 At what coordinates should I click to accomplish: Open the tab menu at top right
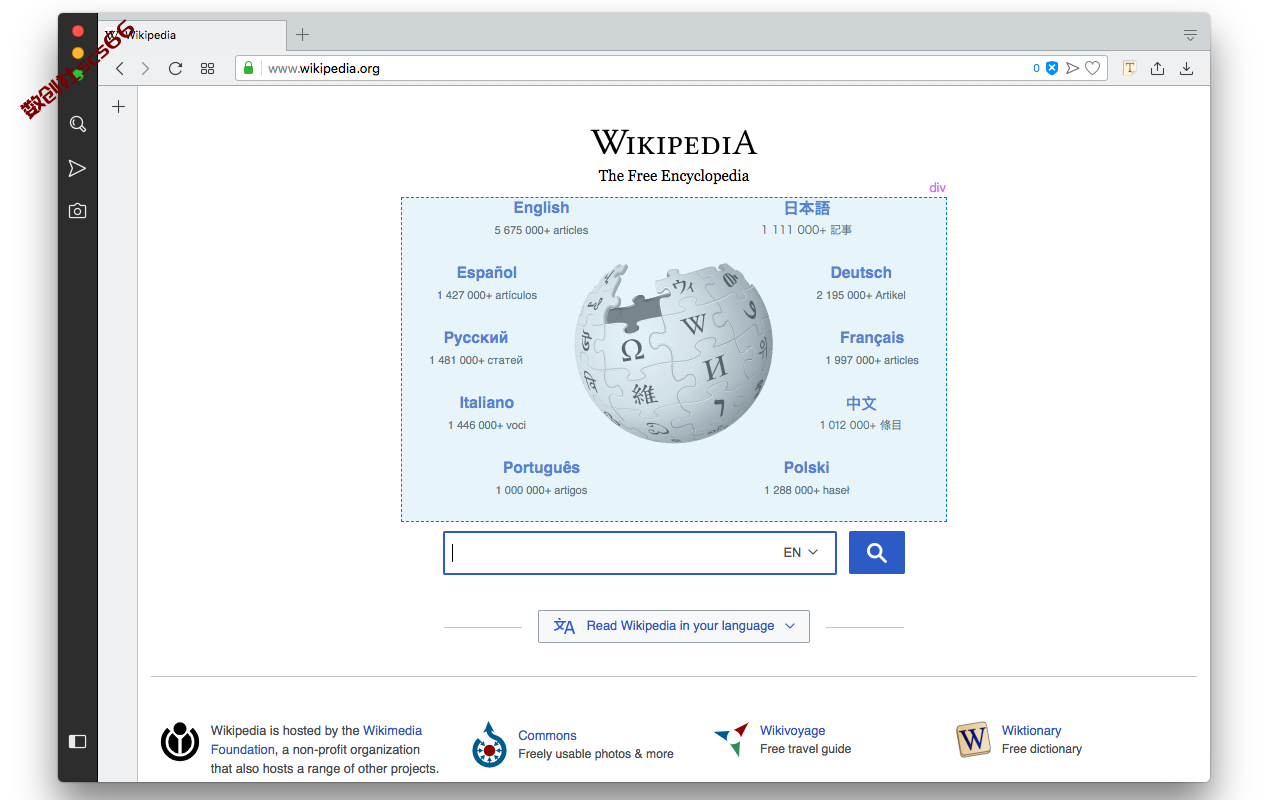(x=1190, y=35)
